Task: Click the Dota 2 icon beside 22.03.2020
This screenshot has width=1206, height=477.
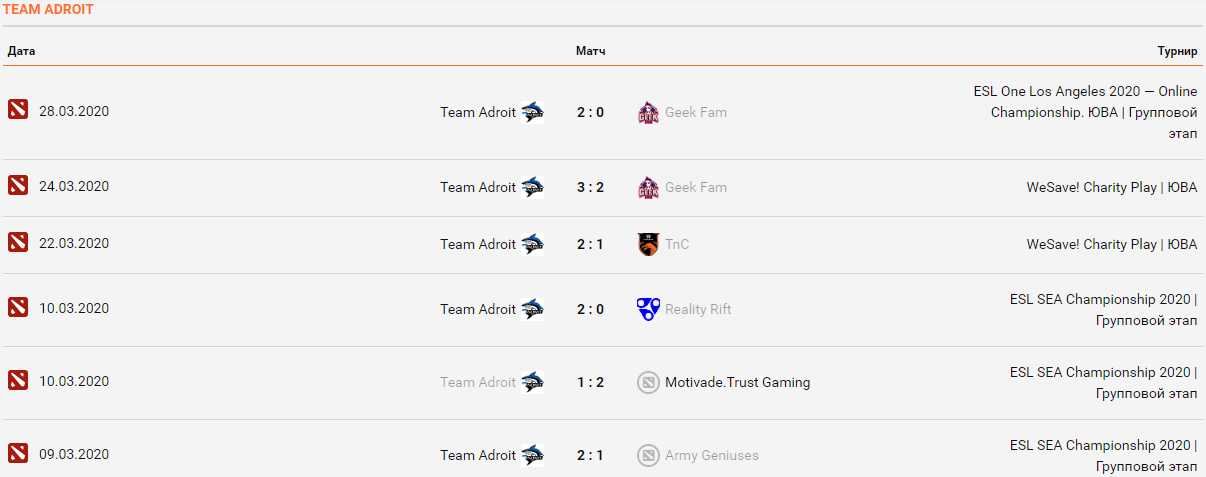Action: (x=18, y=243)
